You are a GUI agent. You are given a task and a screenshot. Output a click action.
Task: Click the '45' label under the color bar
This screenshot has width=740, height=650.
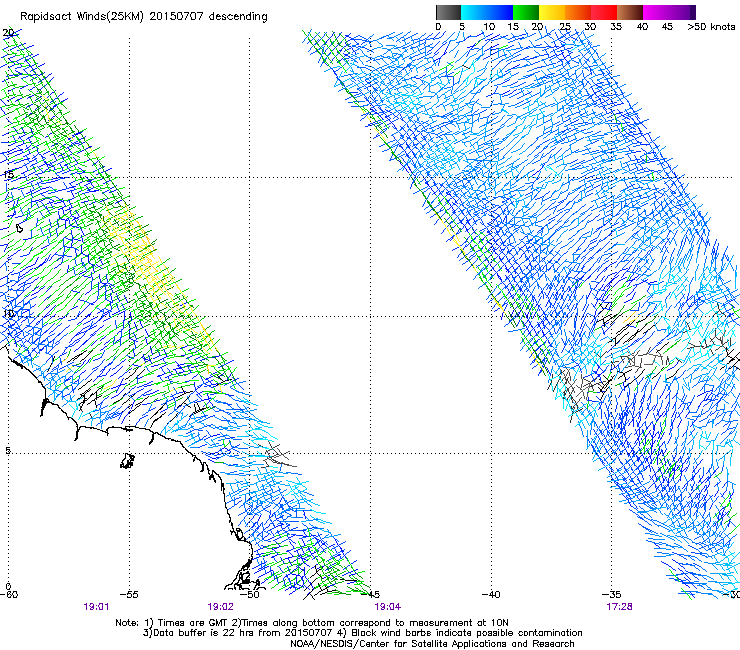667,27
